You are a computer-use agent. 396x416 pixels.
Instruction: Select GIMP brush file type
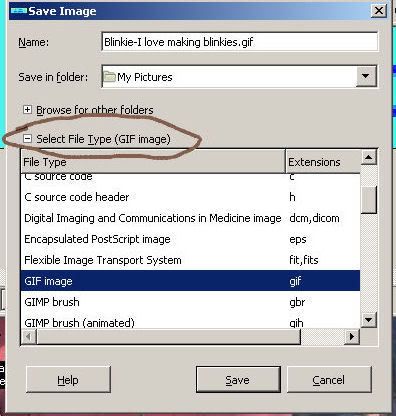[x=190, y=302]
